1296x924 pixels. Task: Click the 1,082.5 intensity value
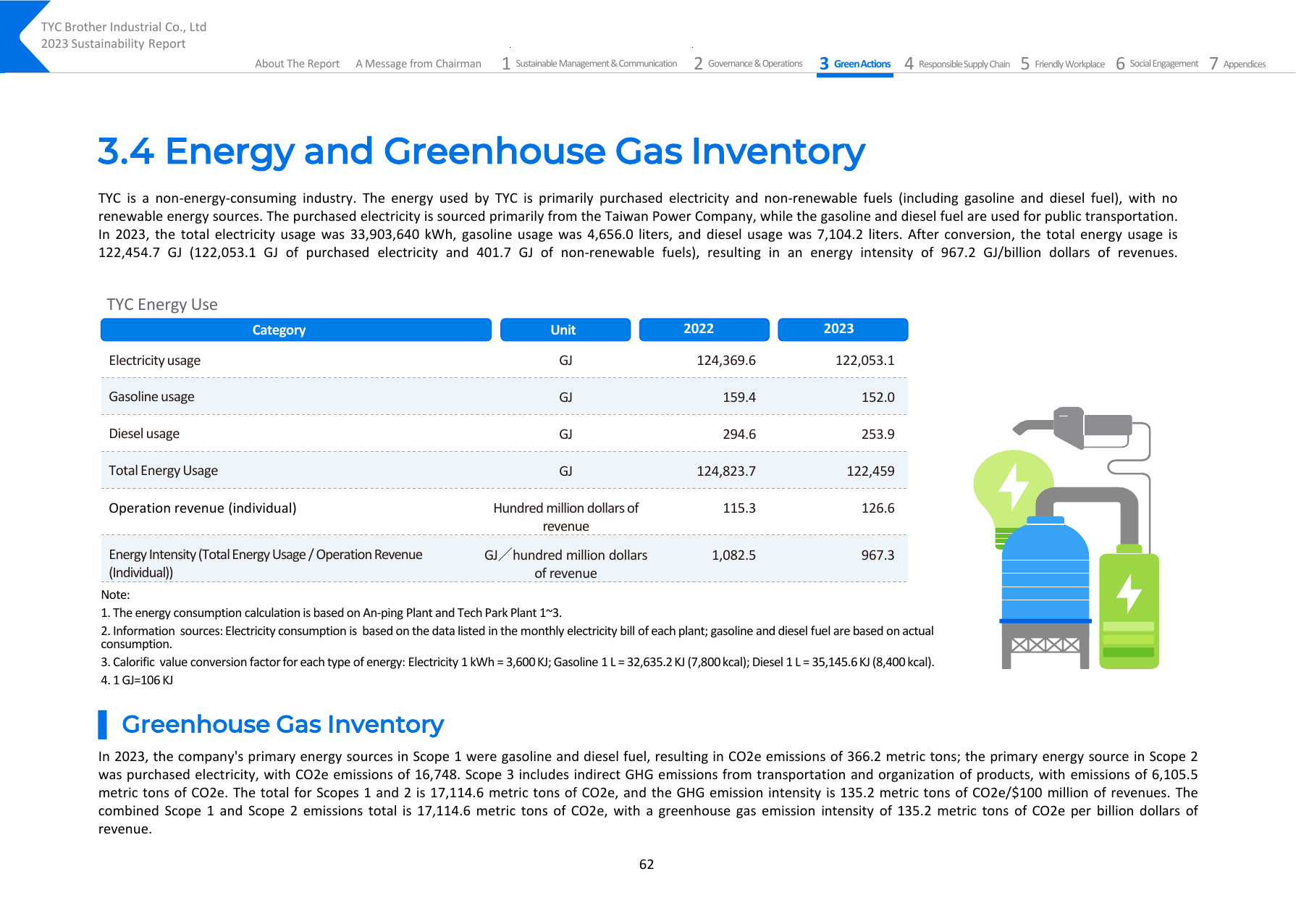pyautogui.click(x=733, y=555)
